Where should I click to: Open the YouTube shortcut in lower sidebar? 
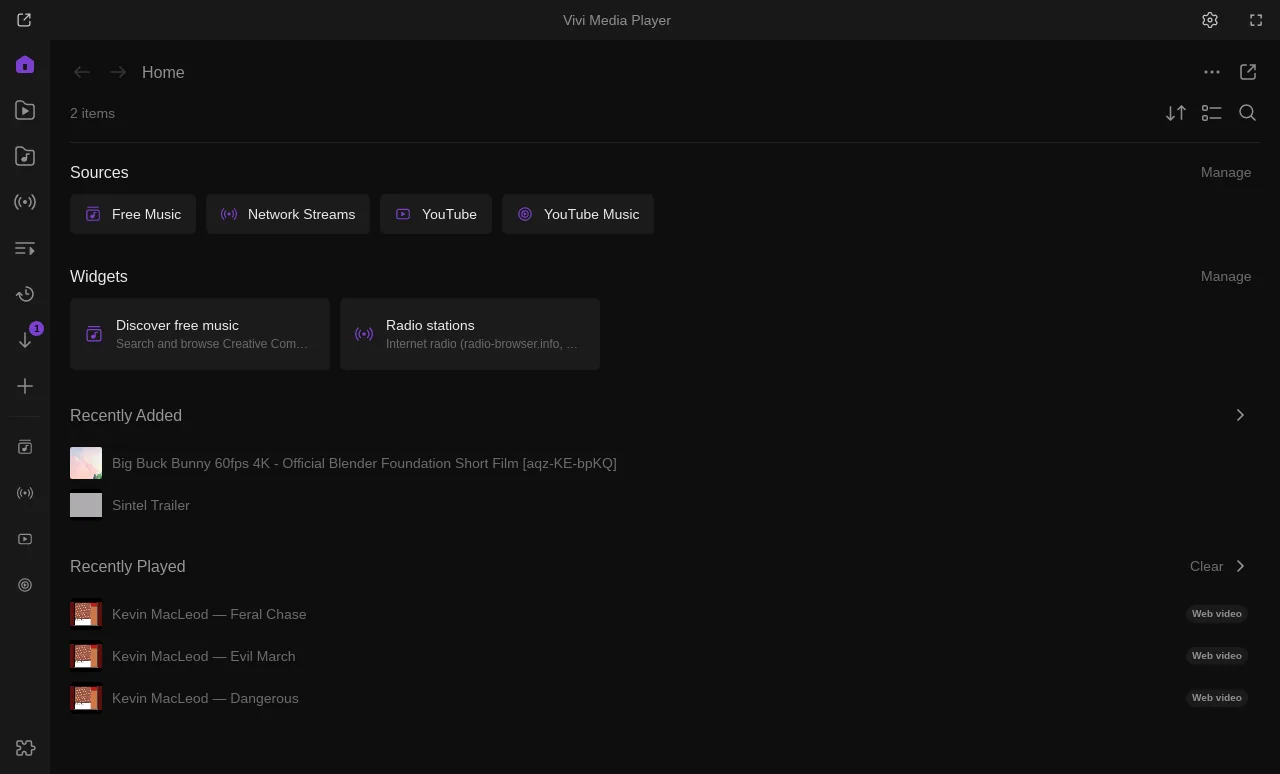click(x=25, y=539)
